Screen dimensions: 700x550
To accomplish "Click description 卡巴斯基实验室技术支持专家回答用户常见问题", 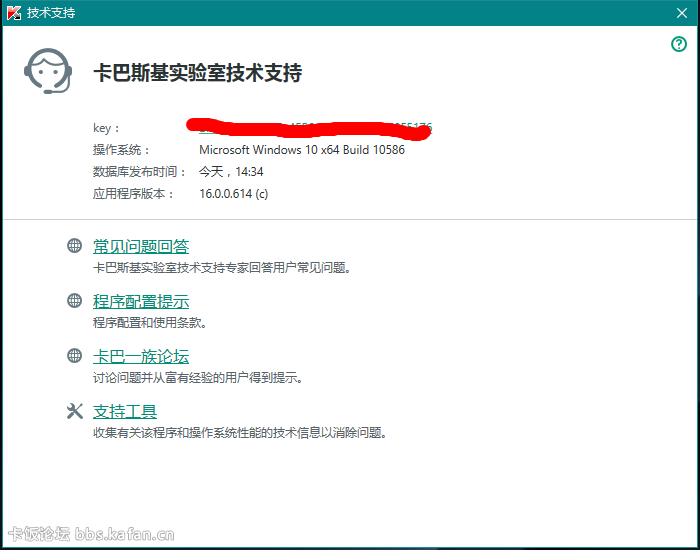I will click(x=222, y=268).
